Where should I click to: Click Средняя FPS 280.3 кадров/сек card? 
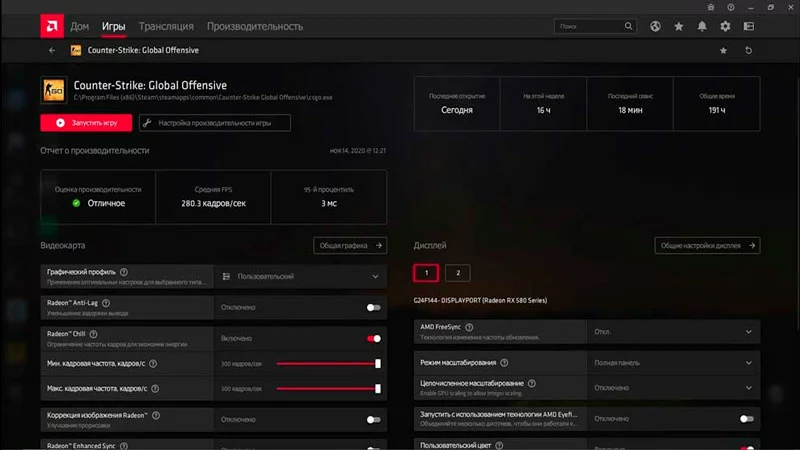(213, 197)
